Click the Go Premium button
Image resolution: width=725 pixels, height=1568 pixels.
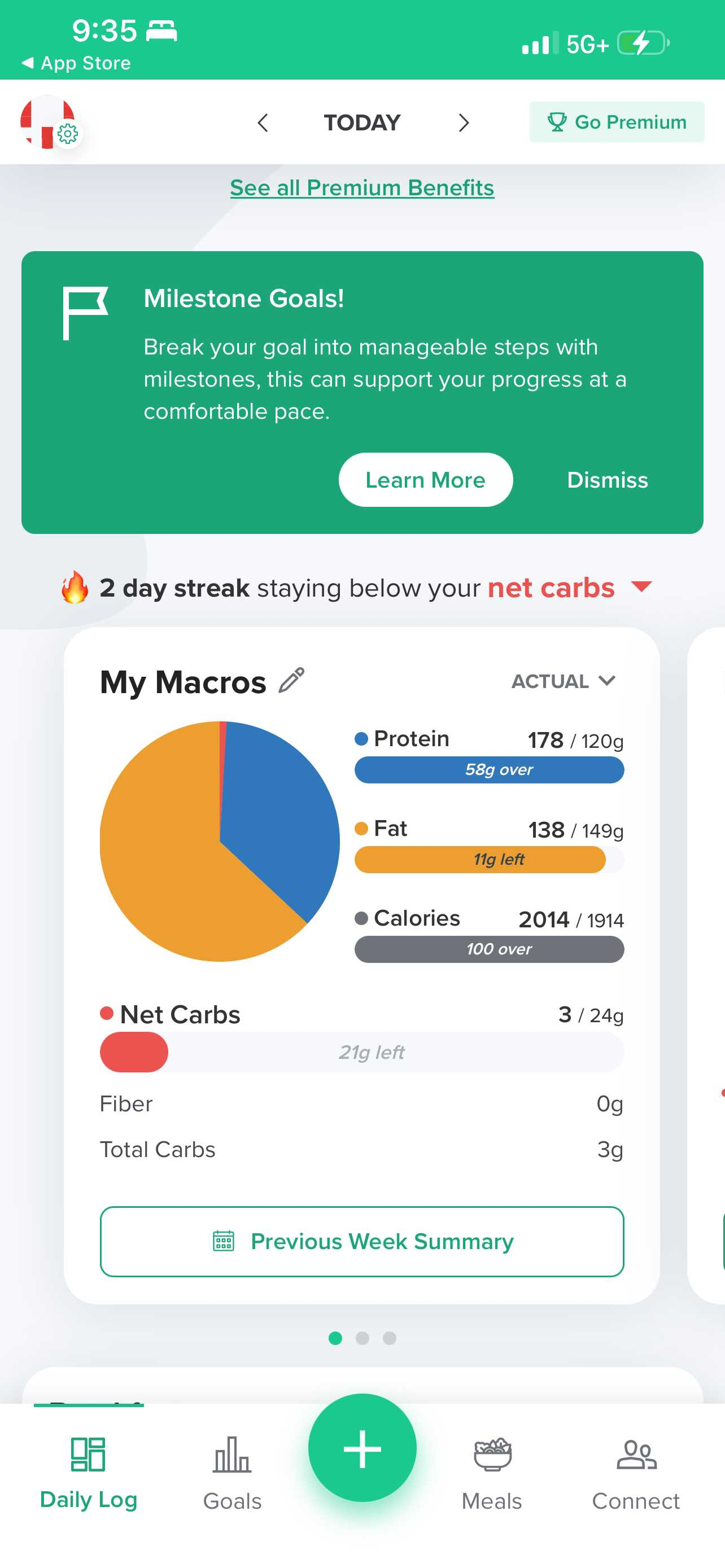(x=617, y=122)
